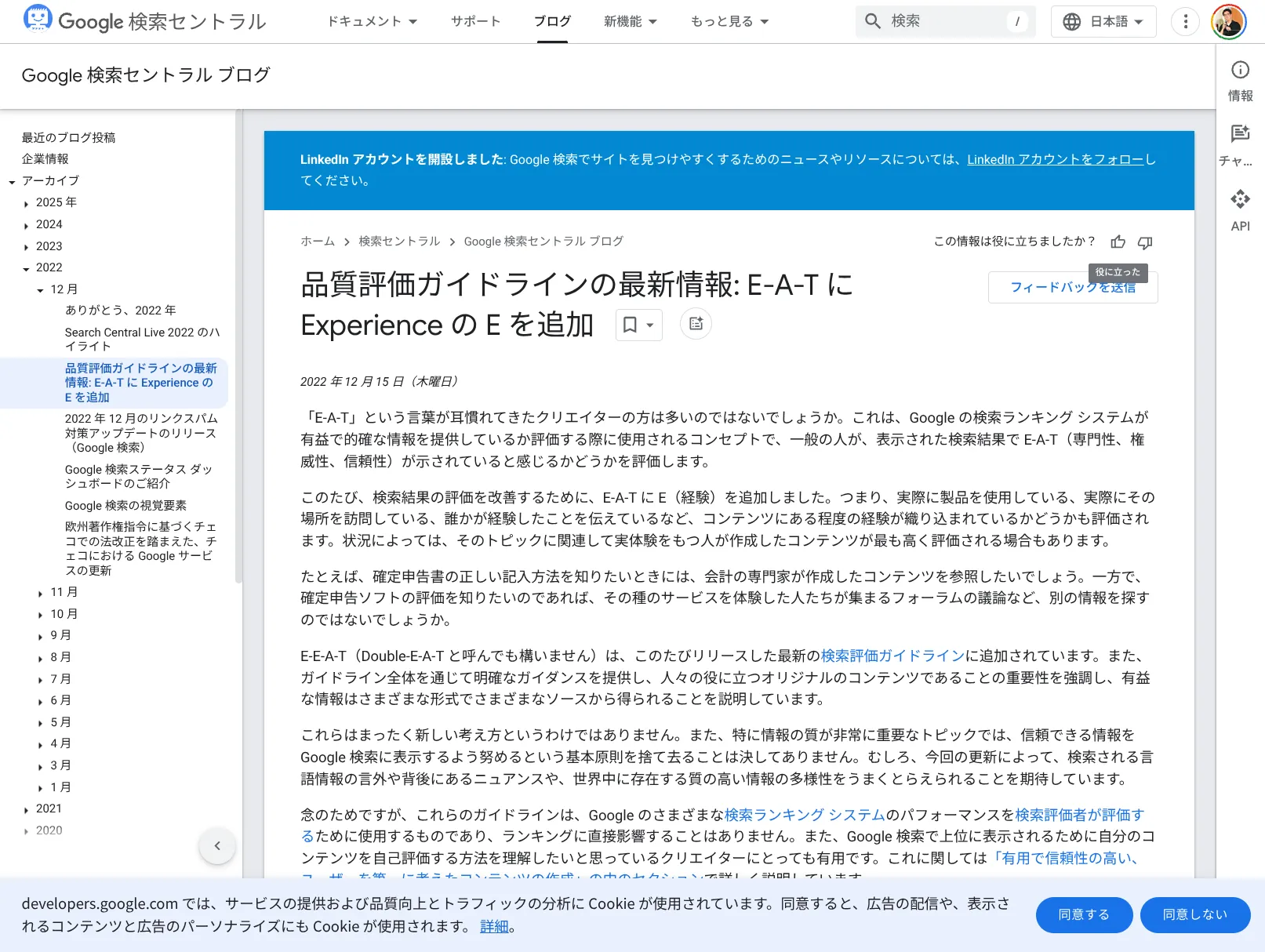Click 同意しない cookie button

(x=1194, y=915)
